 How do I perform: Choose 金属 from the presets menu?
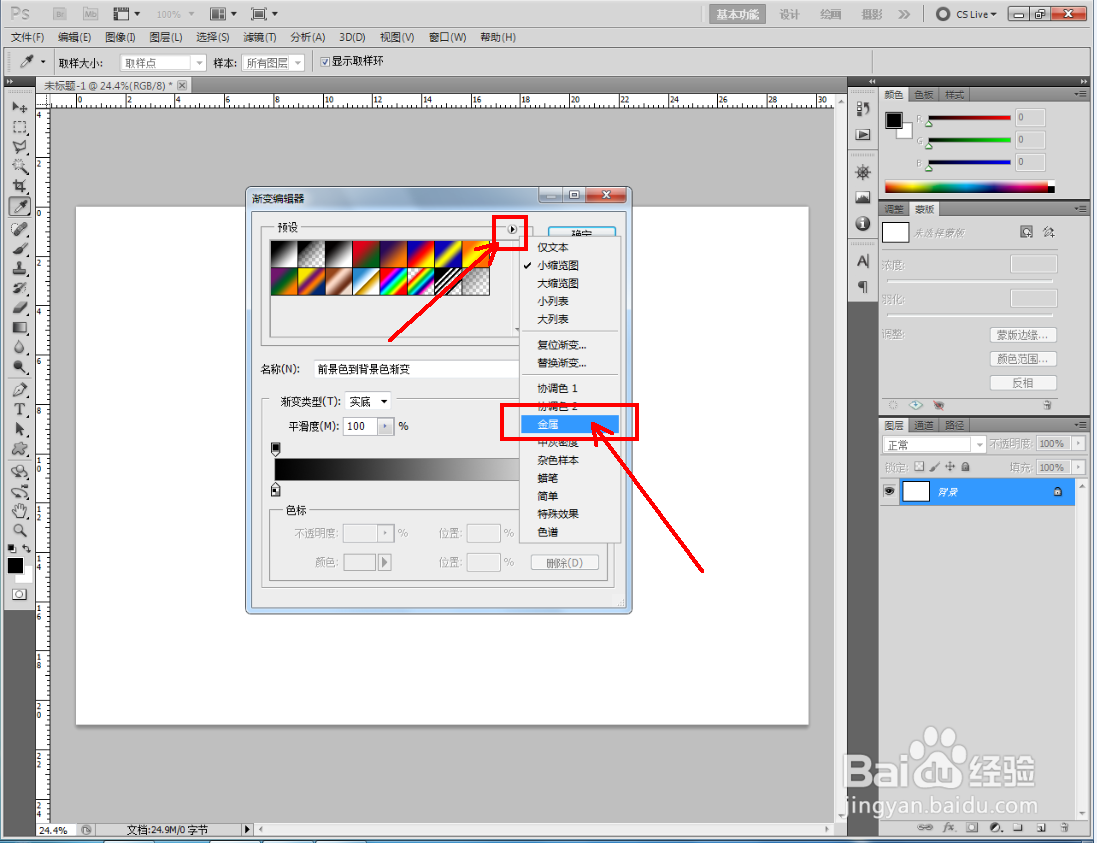click(569, 424)
